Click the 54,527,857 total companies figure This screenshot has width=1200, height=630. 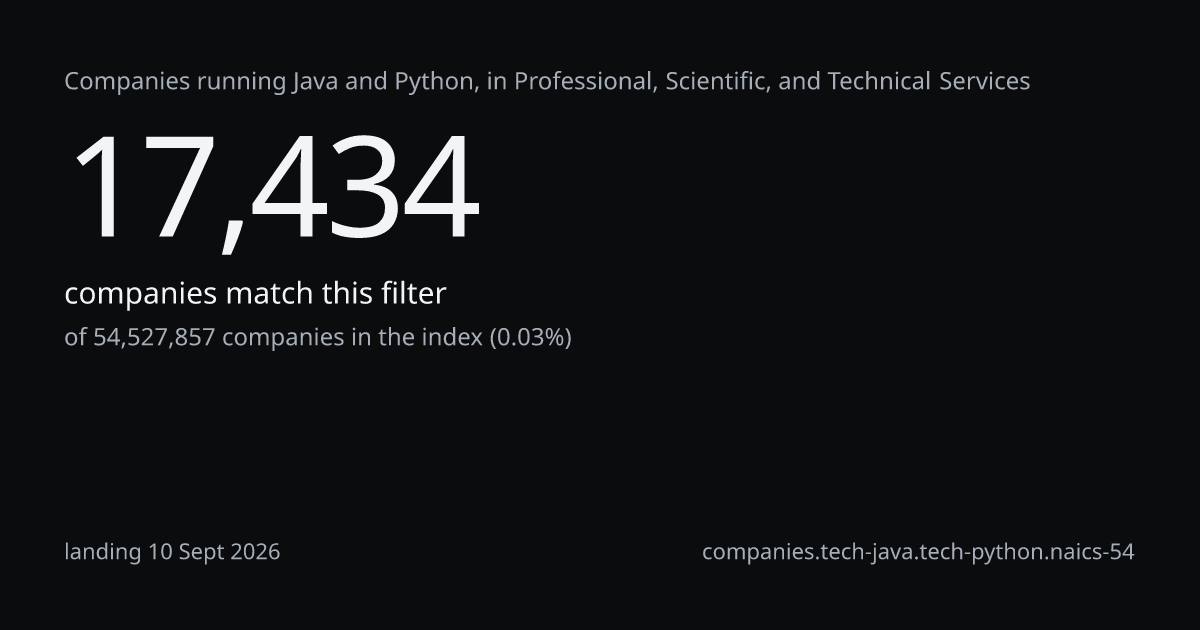[x=154, y=338]
